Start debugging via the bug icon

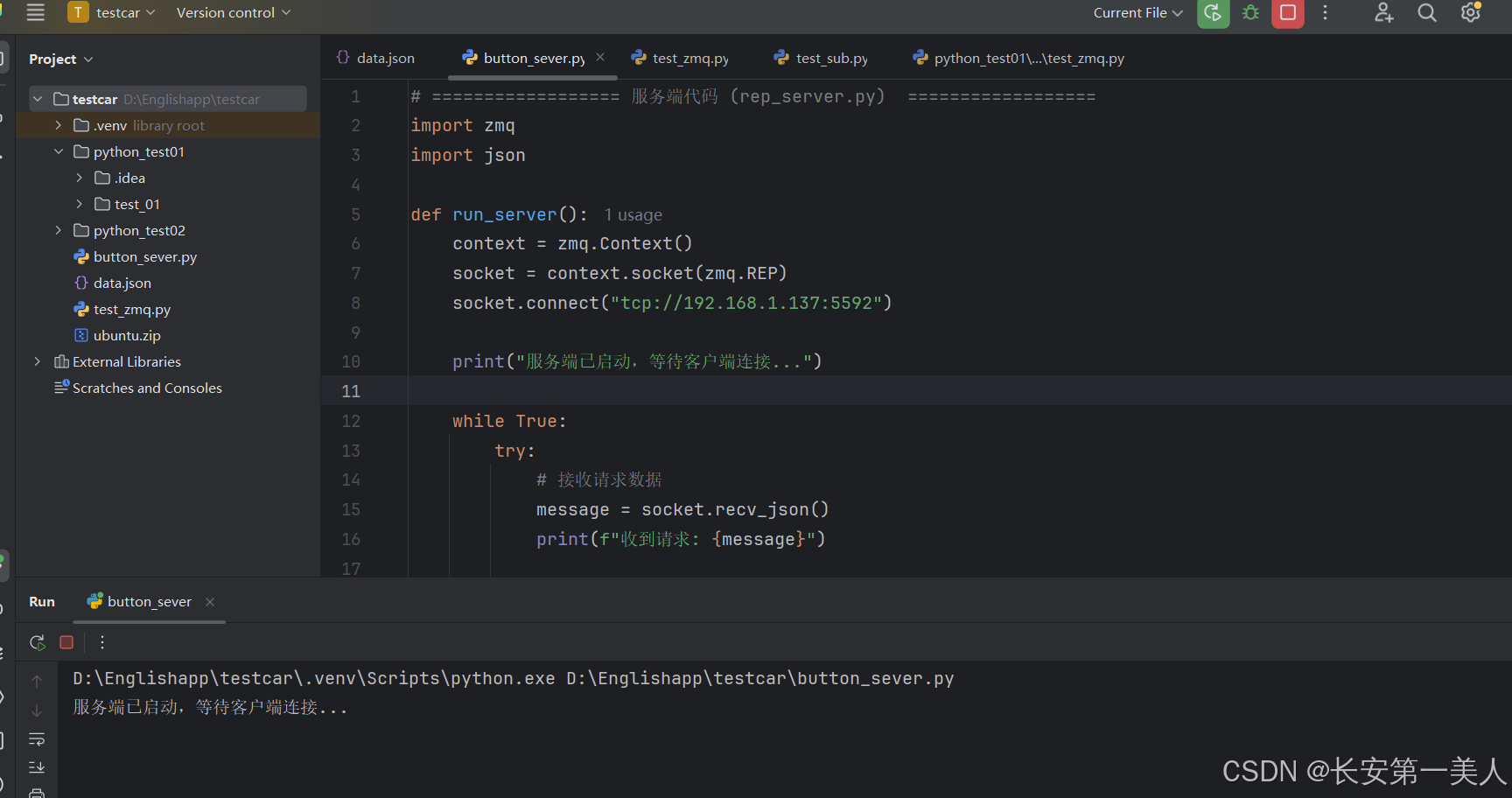[x=1249, y=13]
